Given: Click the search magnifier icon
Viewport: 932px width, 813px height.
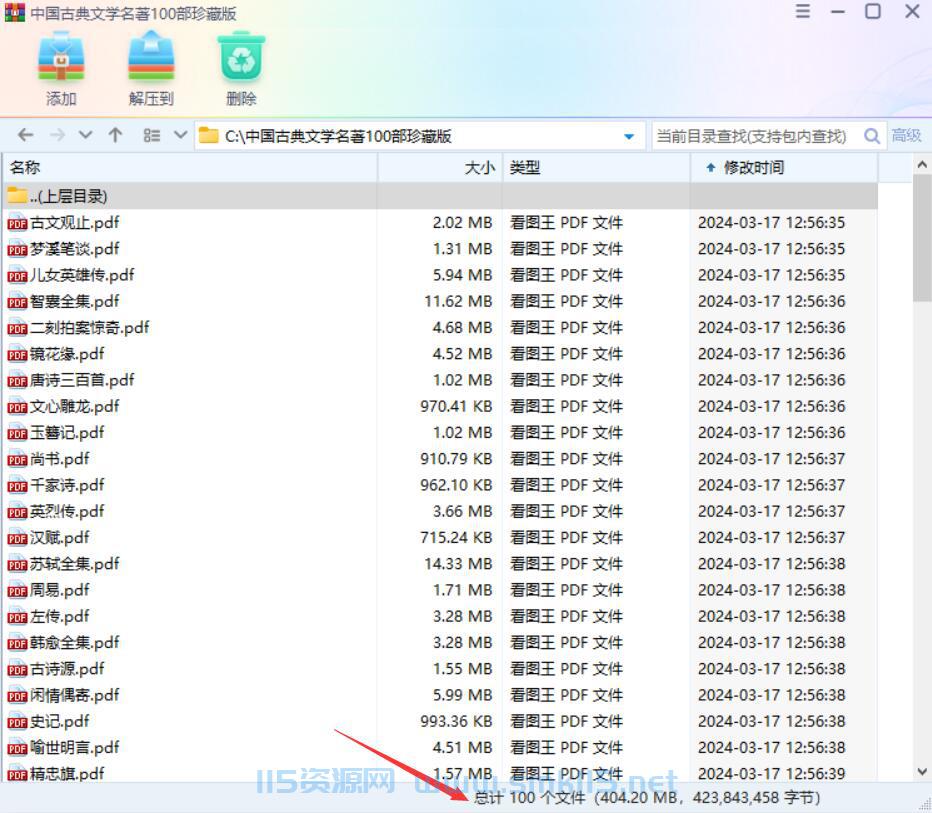Looking at the screenshot, I should coord(872,134).
